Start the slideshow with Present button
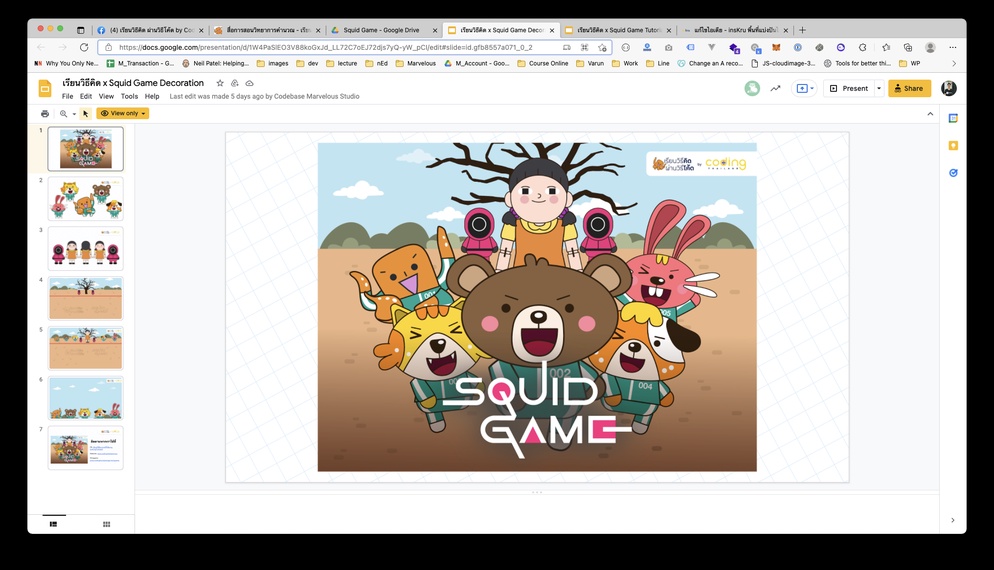Viewport: 994px width, 570px height. click(x=849, y=88)
